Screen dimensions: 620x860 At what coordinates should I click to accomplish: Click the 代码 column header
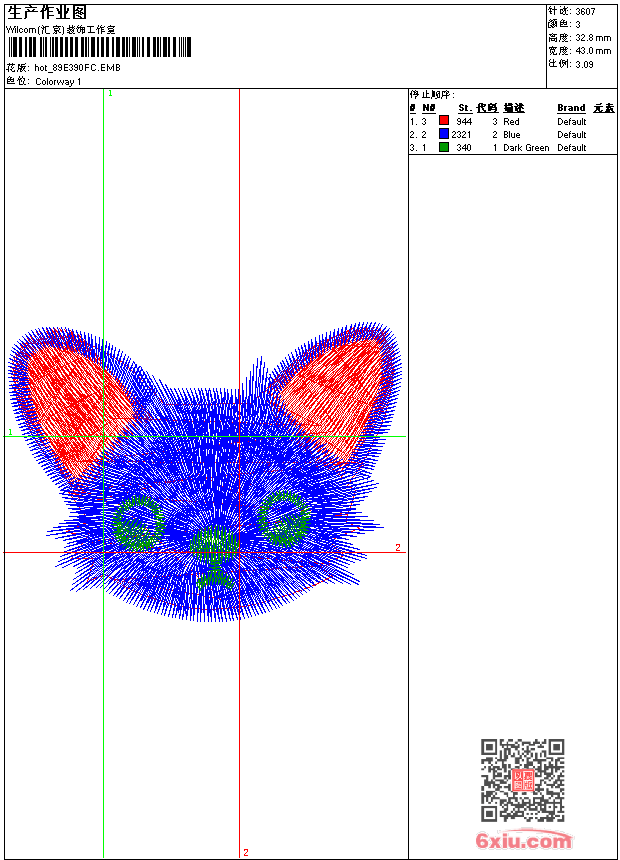point(487,108)
